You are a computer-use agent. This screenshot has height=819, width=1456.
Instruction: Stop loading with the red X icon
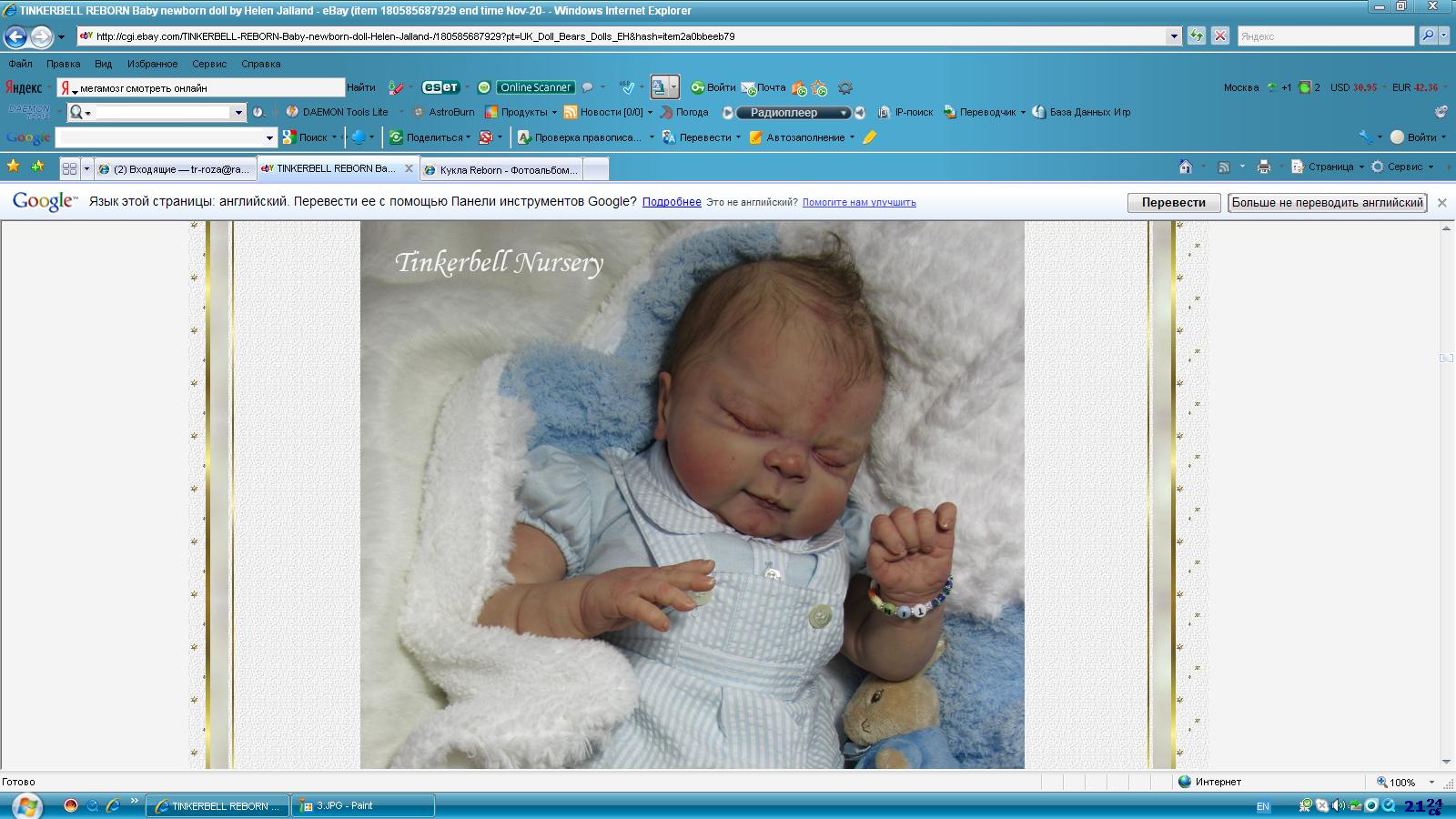(1220, 36)
